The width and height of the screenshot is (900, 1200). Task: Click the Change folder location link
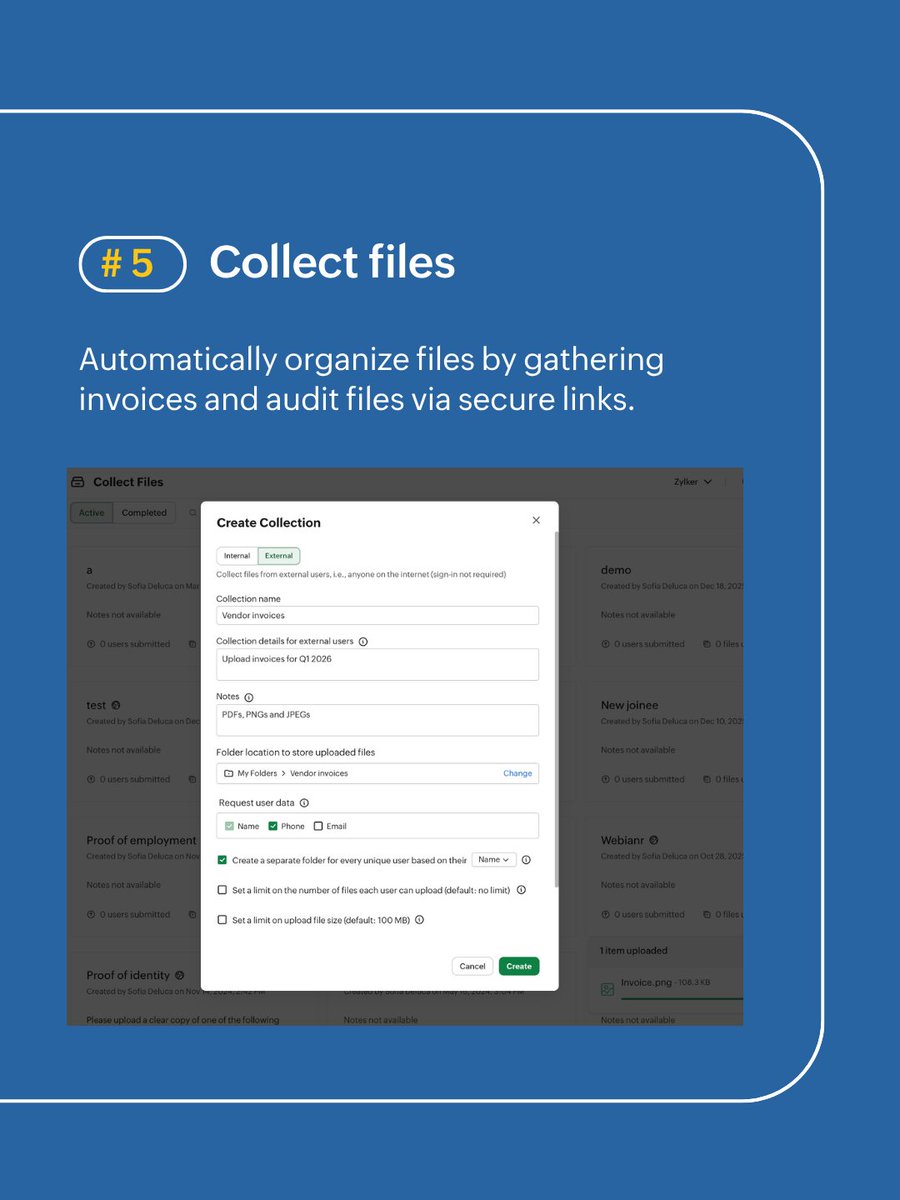tap(517, 774)
